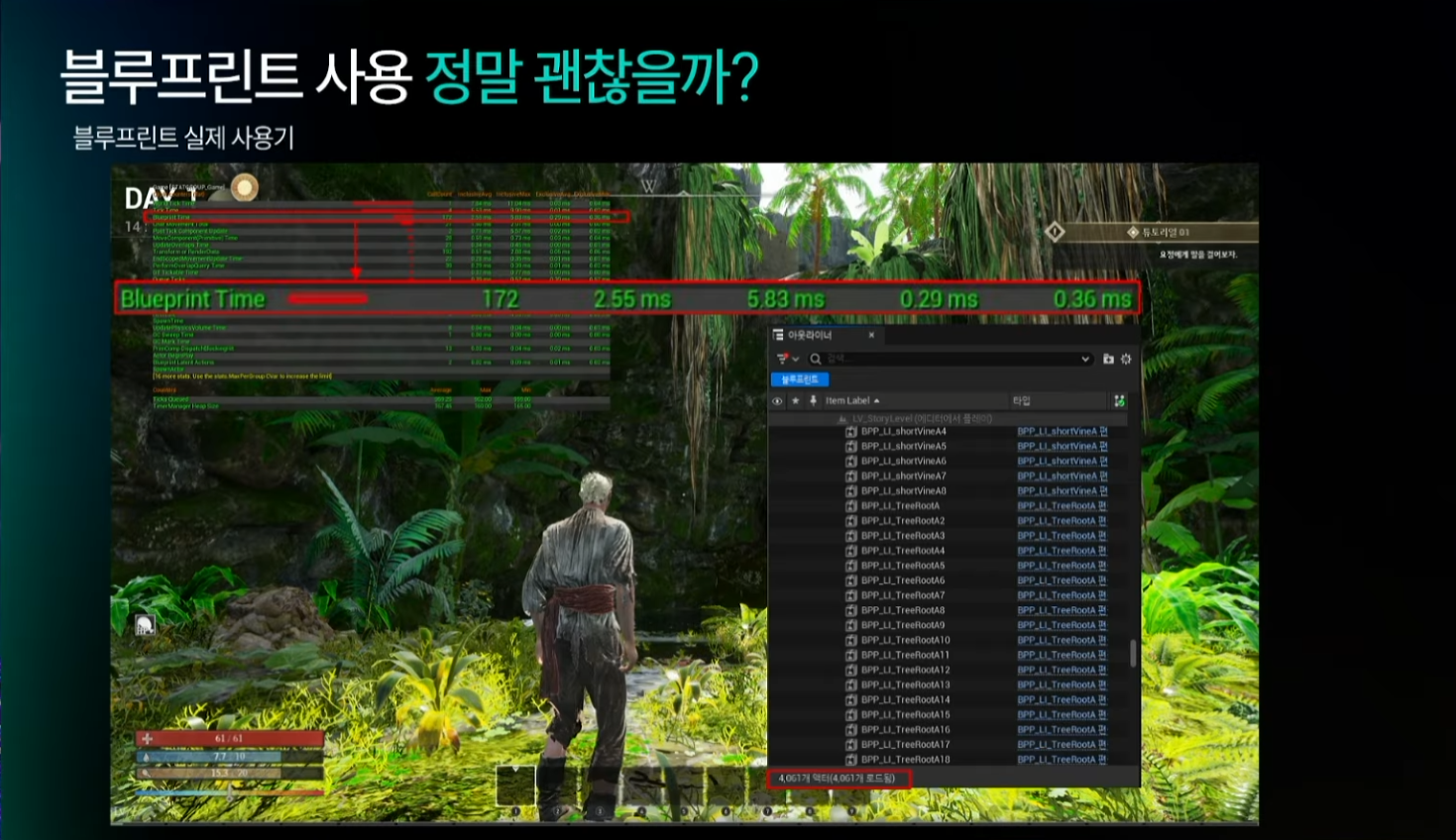Click the Outliner panel tab icon
Image resolution: width=1456 pixels, height=840 pixels.
(778, 335)
